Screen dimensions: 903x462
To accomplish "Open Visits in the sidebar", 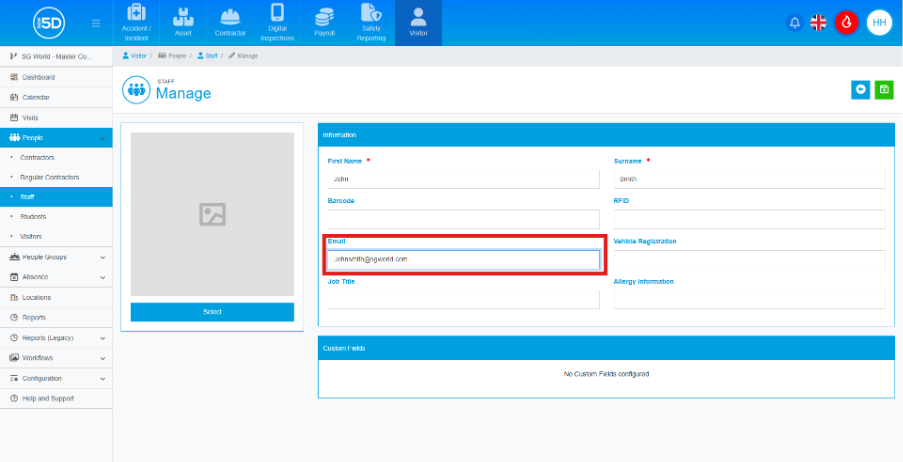I will click(56, 118).
